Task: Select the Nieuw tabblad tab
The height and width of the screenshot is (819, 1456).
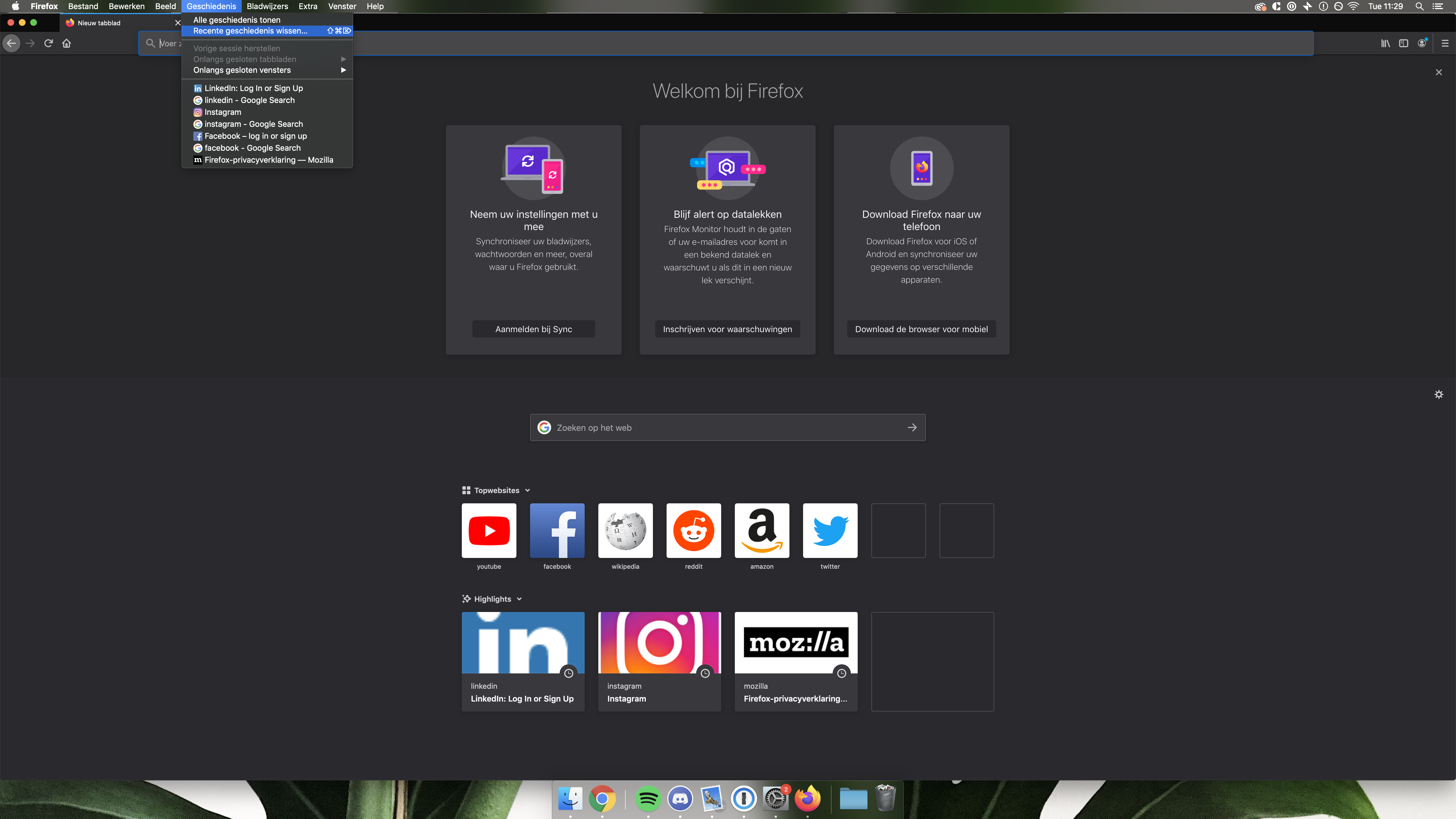Action: [120, 23]
